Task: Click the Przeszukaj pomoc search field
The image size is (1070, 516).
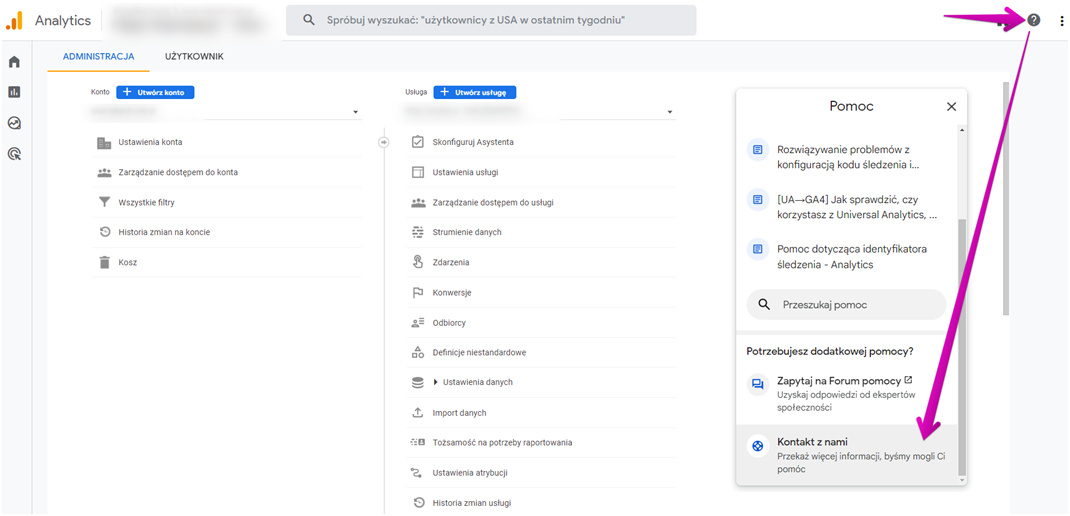Action: [846, 305]
